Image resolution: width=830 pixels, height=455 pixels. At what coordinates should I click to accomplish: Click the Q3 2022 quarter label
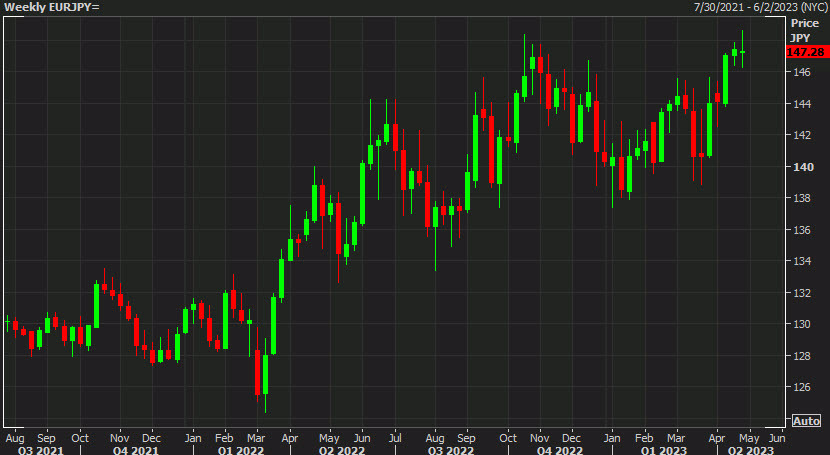[x=450, y=450]
